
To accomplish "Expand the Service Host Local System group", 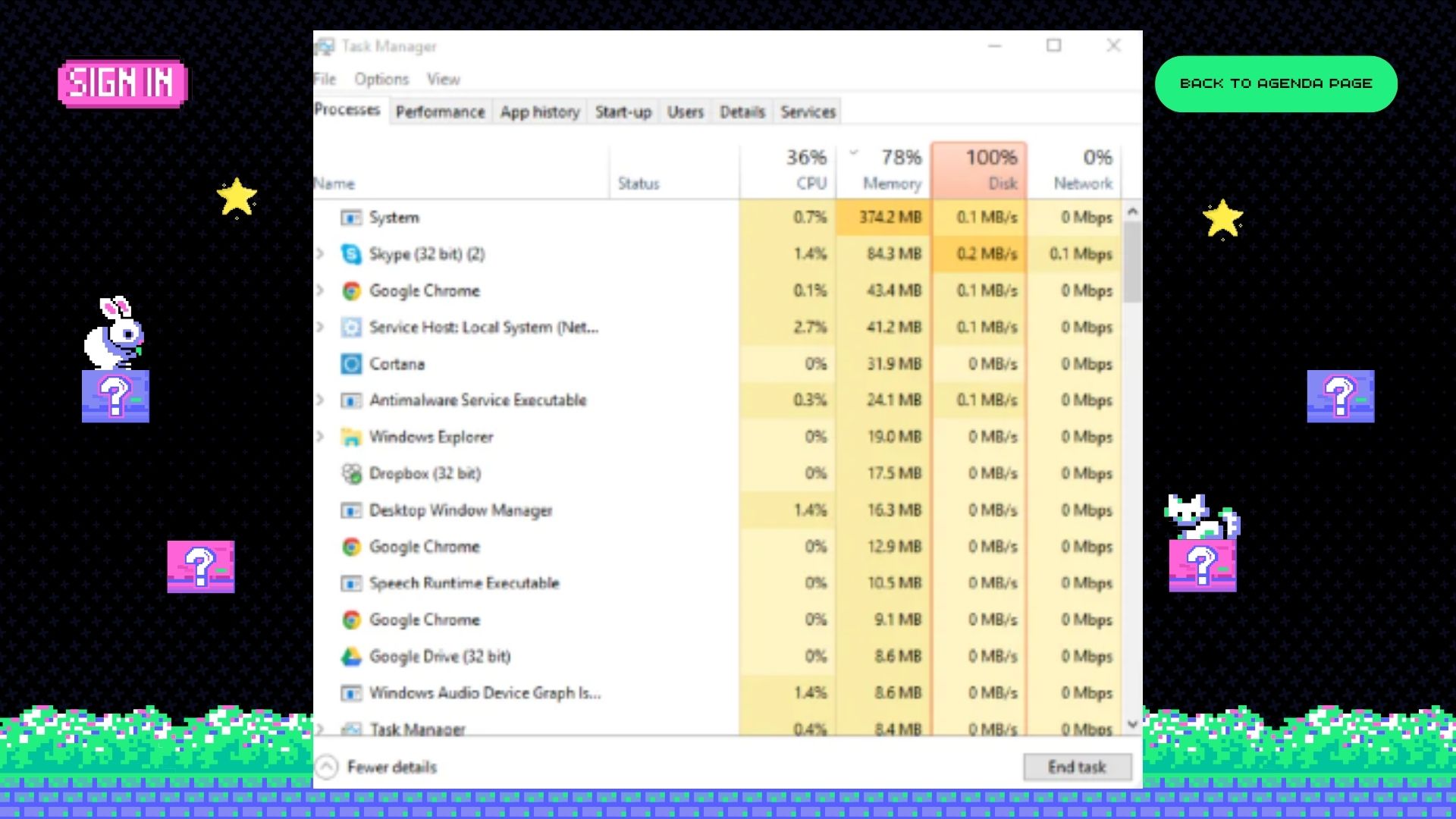I will (x=321, y=327).
